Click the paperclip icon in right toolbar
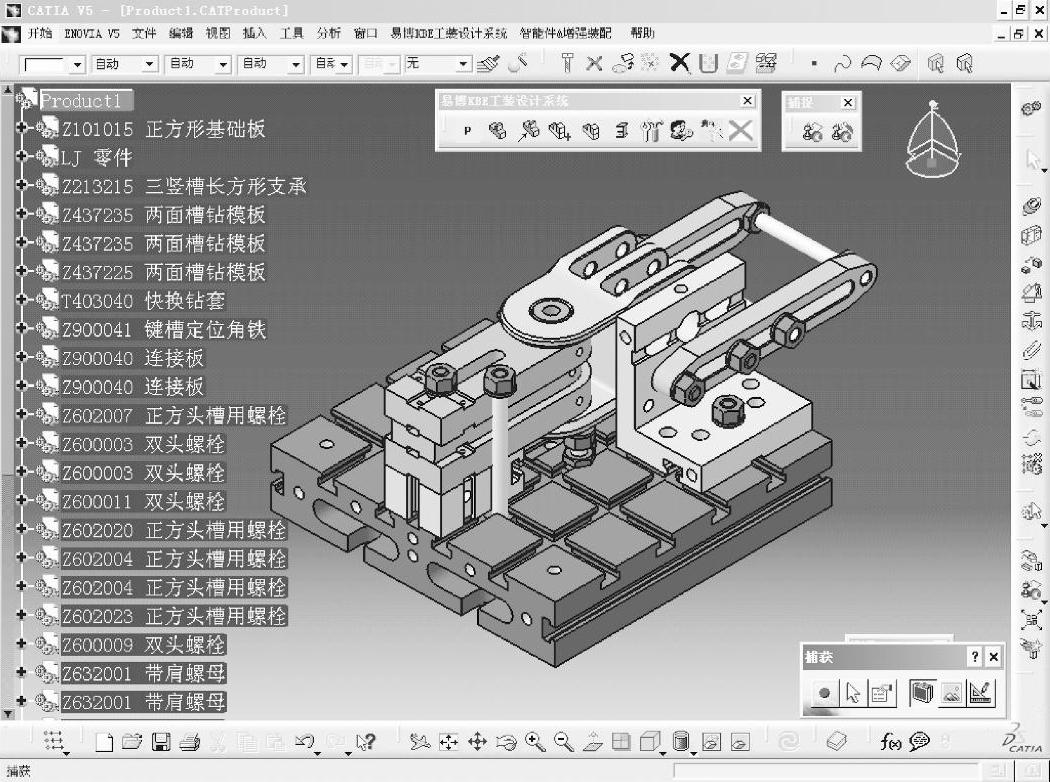1050x782 pixels. coord(1031,350)
